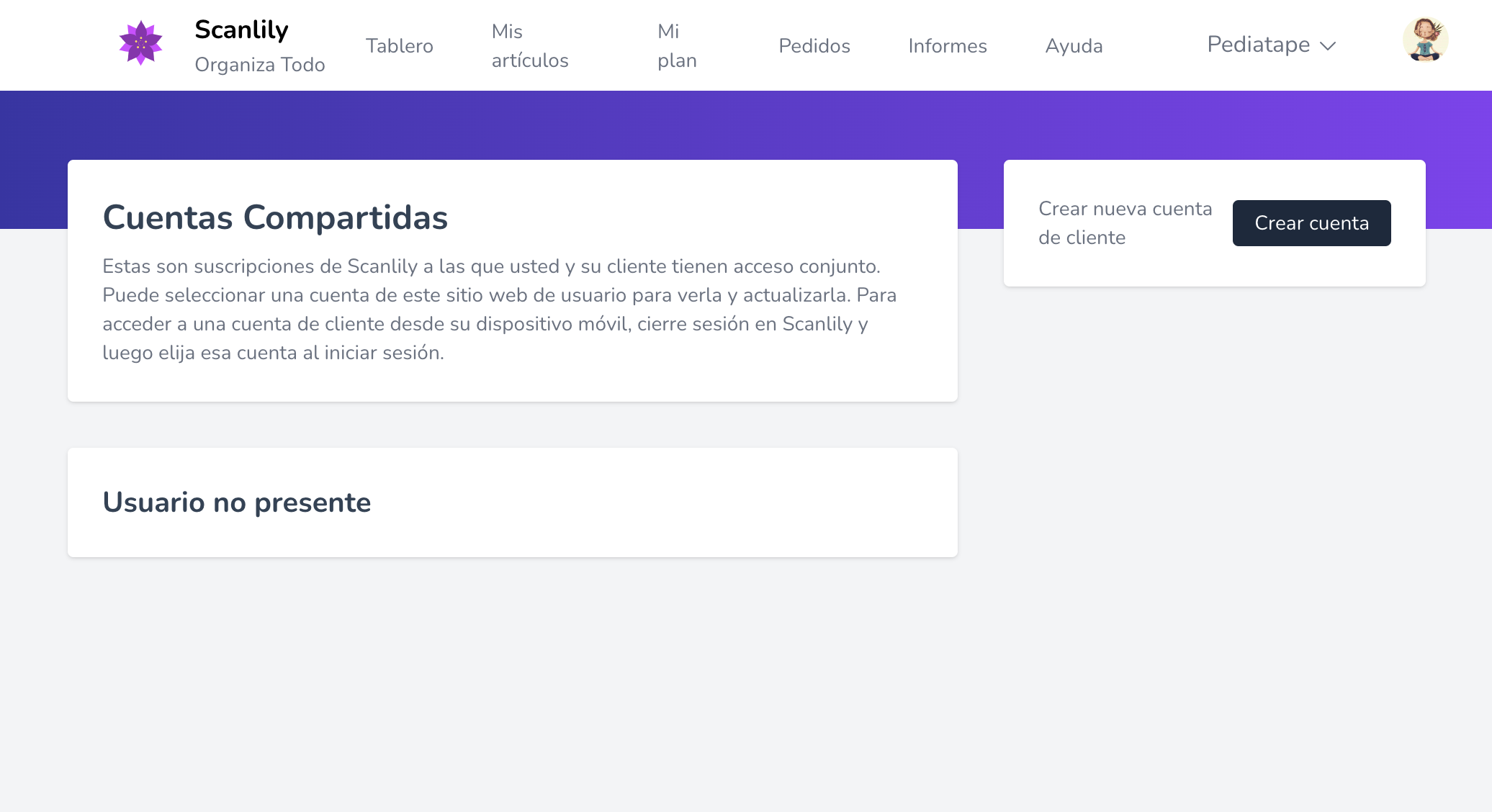Click the create client account panel
Screen dimensions: 1492x812
1214,223
